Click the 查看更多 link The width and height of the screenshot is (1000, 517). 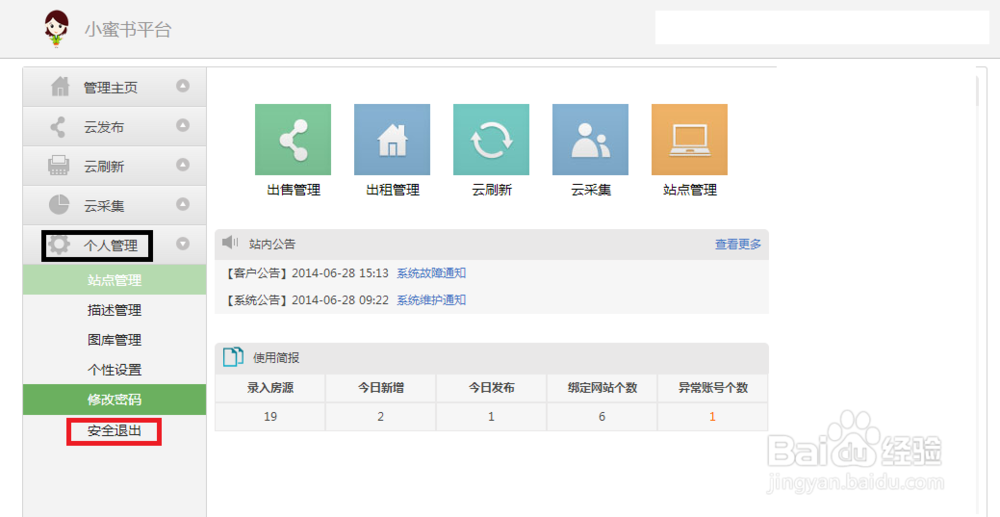pyautogui.click(x=738, y=244)
